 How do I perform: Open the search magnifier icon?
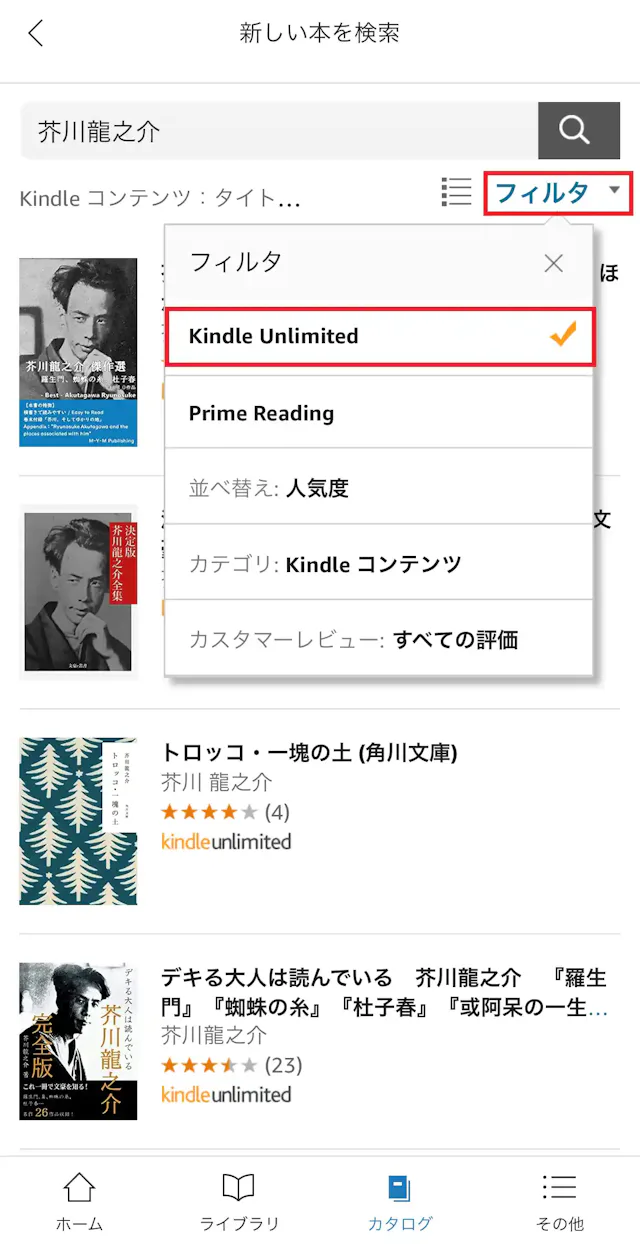[578, 130]
